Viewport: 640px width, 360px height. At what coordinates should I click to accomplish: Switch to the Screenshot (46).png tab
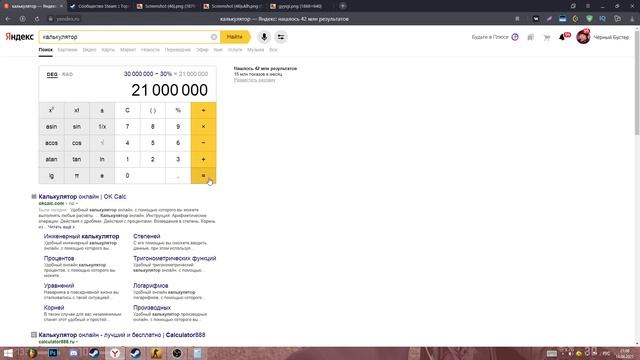click(167, 6)
